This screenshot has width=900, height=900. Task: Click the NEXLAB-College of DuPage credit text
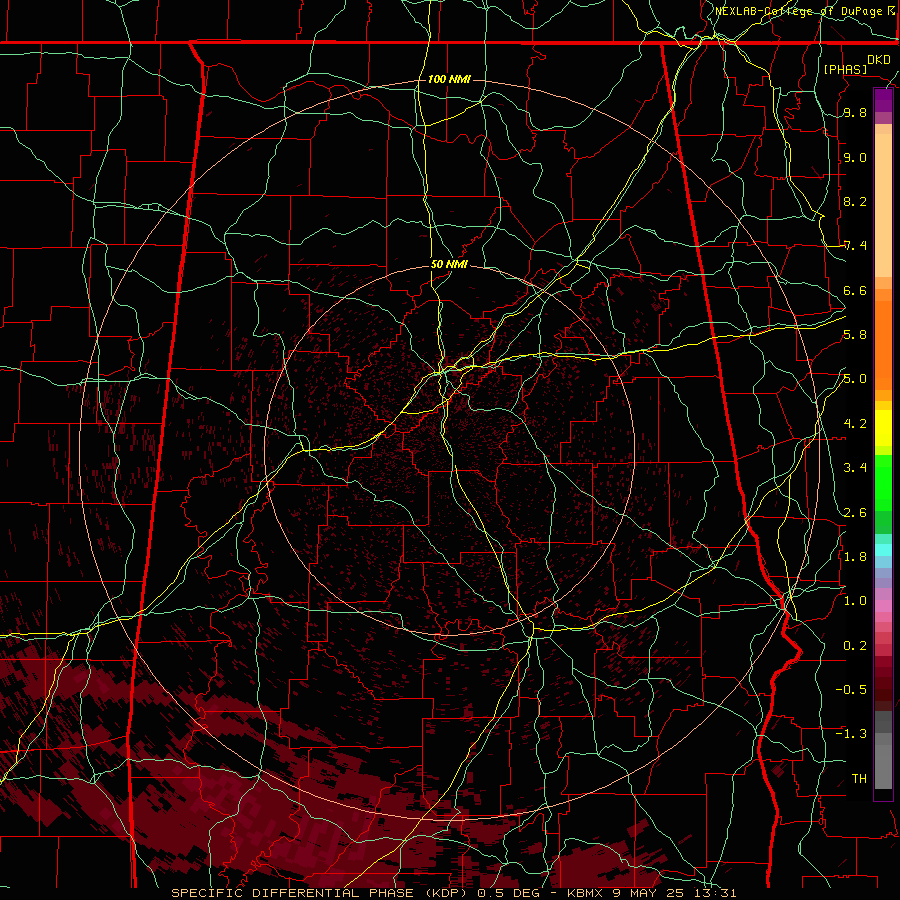click(798, 11)
